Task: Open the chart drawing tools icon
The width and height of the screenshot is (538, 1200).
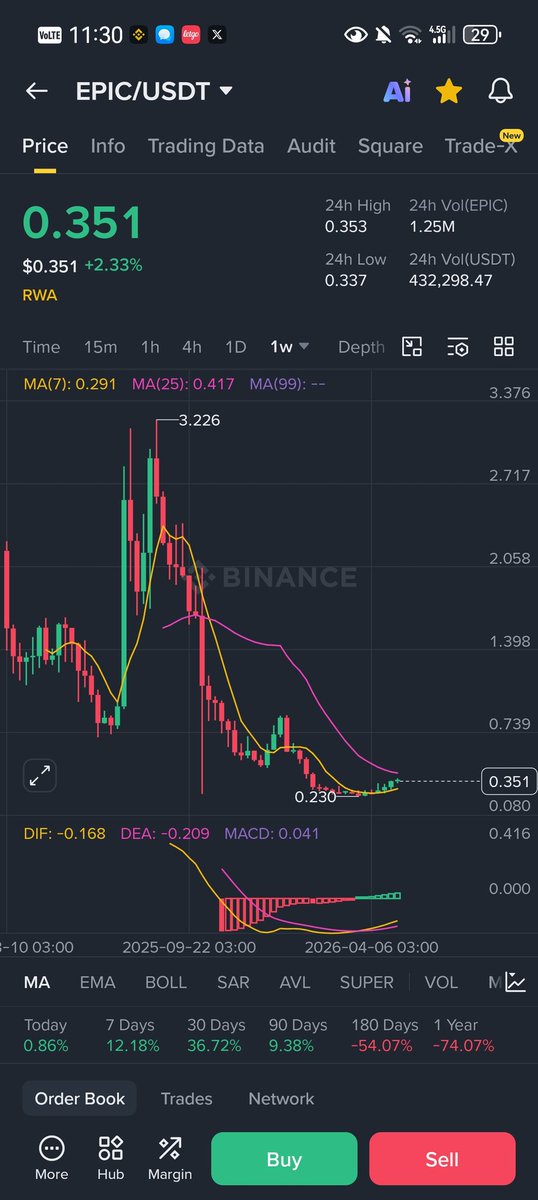Action: point(412,347)
